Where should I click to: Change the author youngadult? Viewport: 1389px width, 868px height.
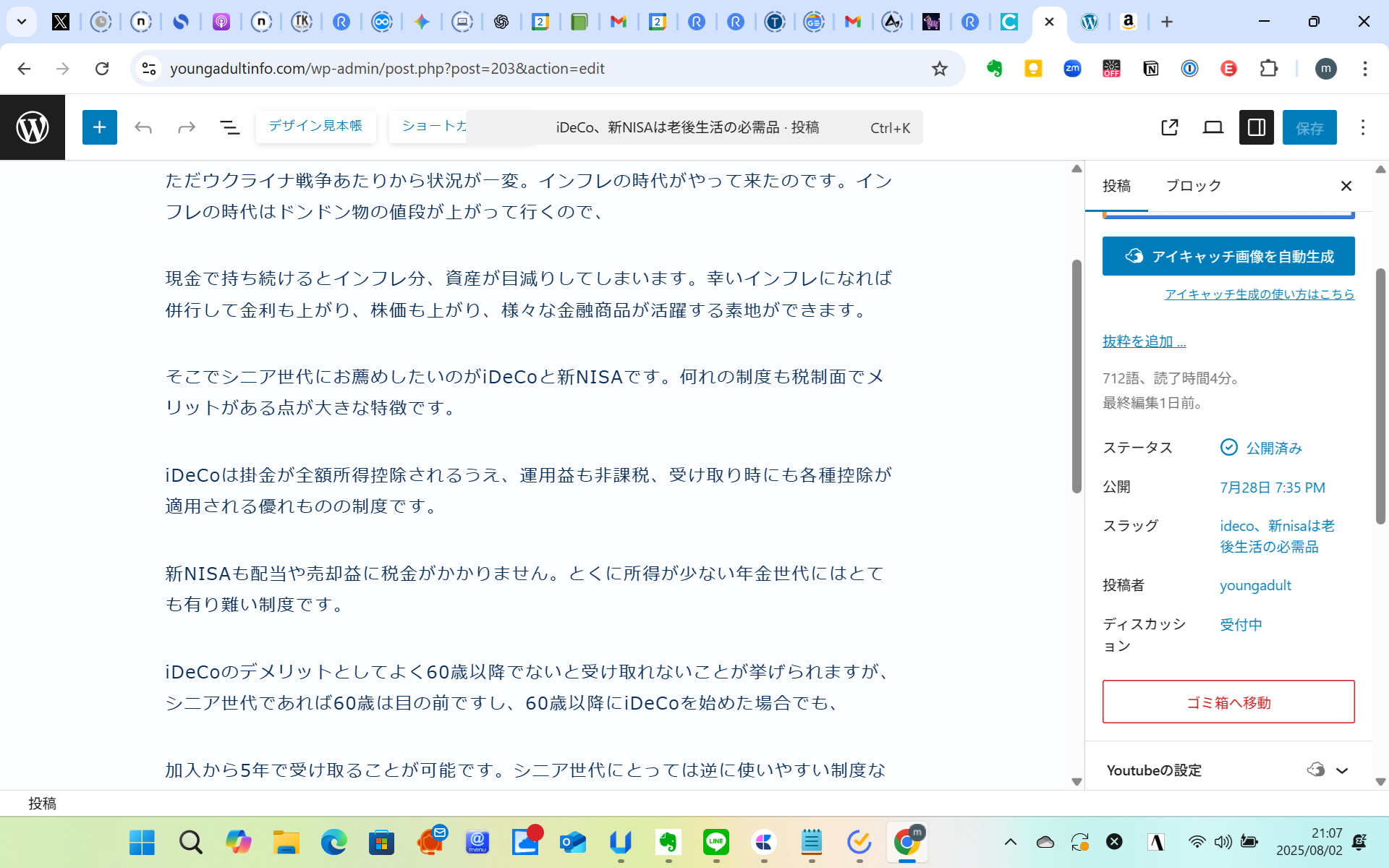click(x=1255, y=585)
